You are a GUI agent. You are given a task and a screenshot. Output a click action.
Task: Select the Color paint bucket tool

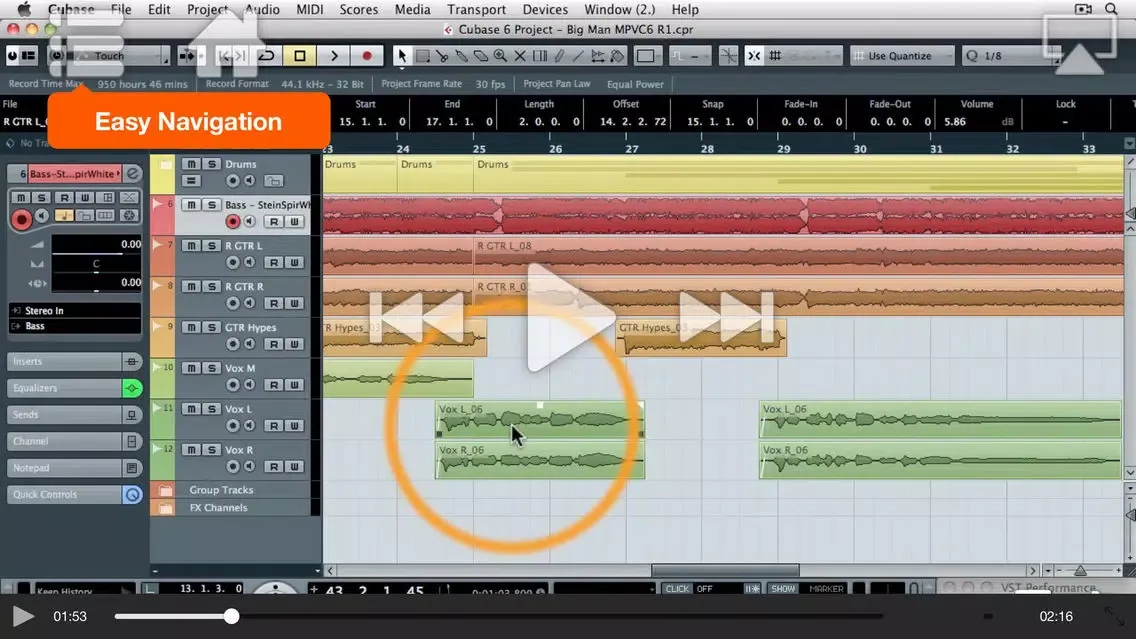(x=617, y=56)
